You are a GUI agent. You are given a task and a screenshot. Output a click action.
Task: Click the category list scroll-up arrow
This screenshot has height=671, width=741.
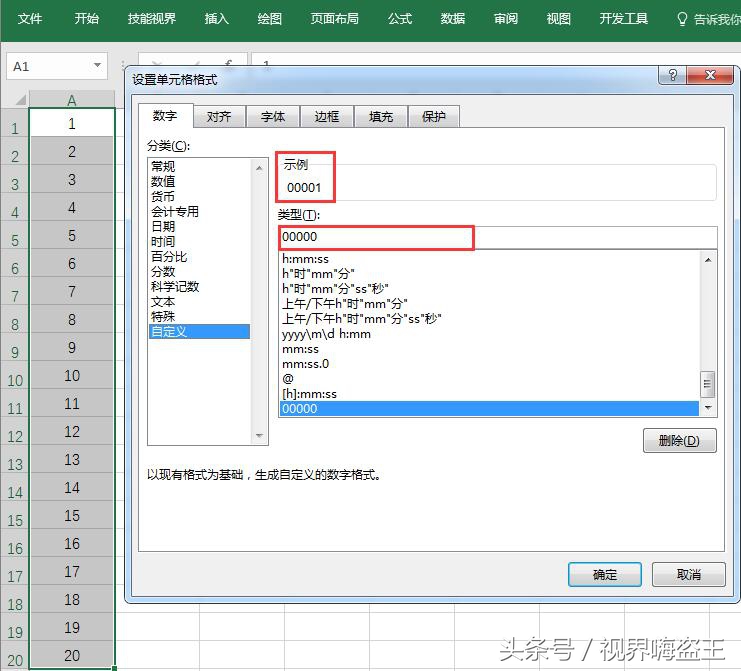click(x=259, y=168)
